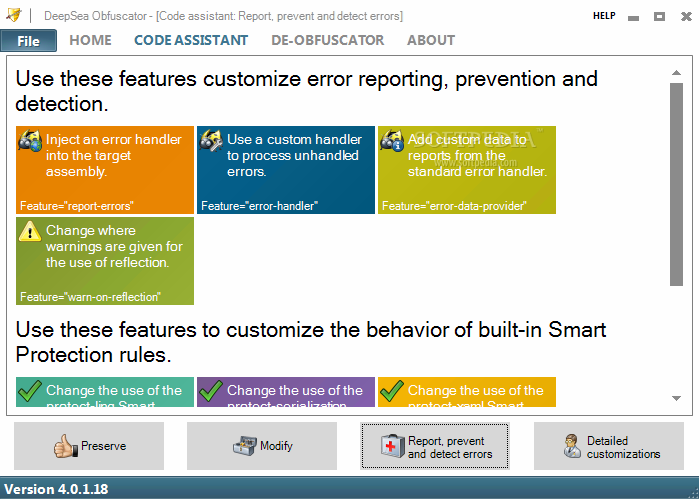
Task: Click the scrollbar down arrow
Action: 676,398
